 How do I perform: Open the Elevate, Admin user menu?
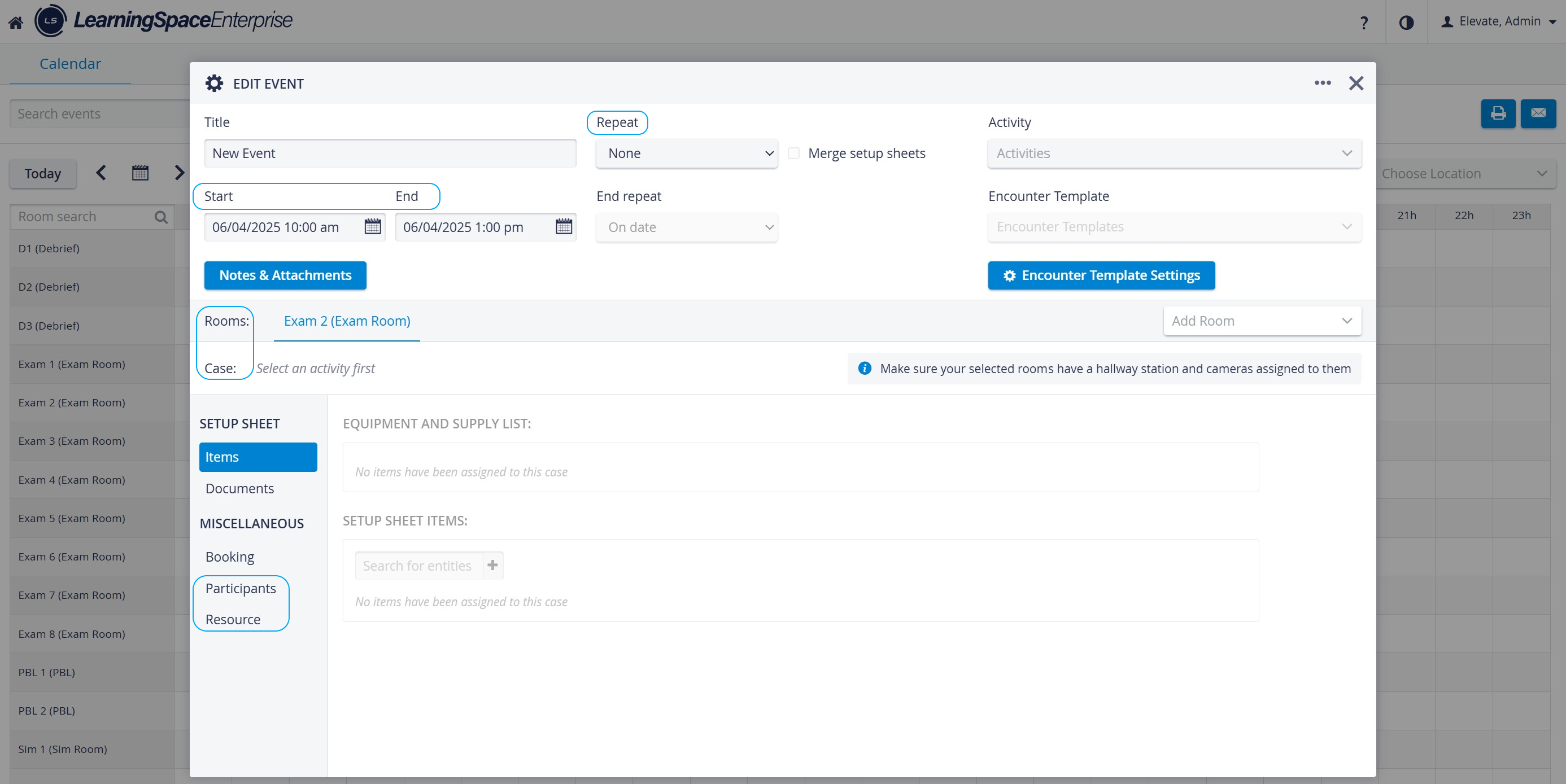1498,21
